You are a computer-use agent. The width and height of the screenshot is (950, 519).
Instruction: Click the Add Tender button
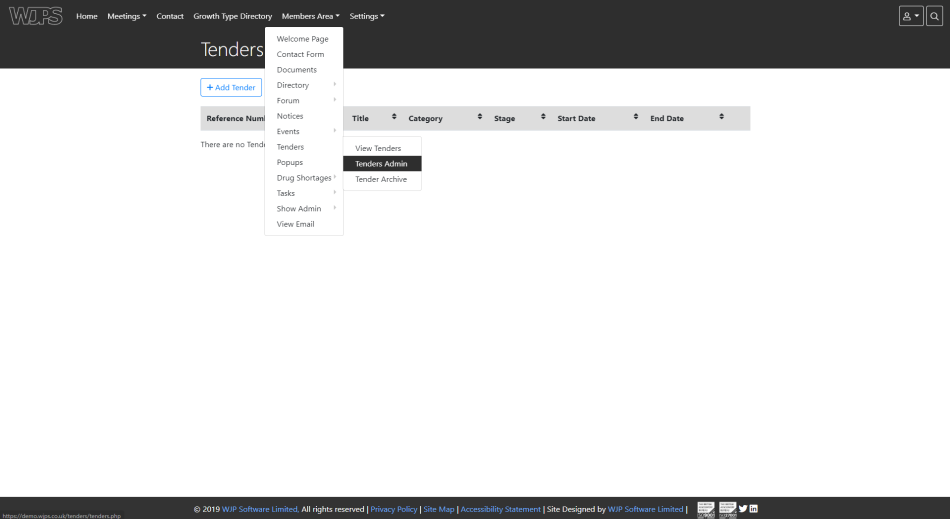coord(231,87)
